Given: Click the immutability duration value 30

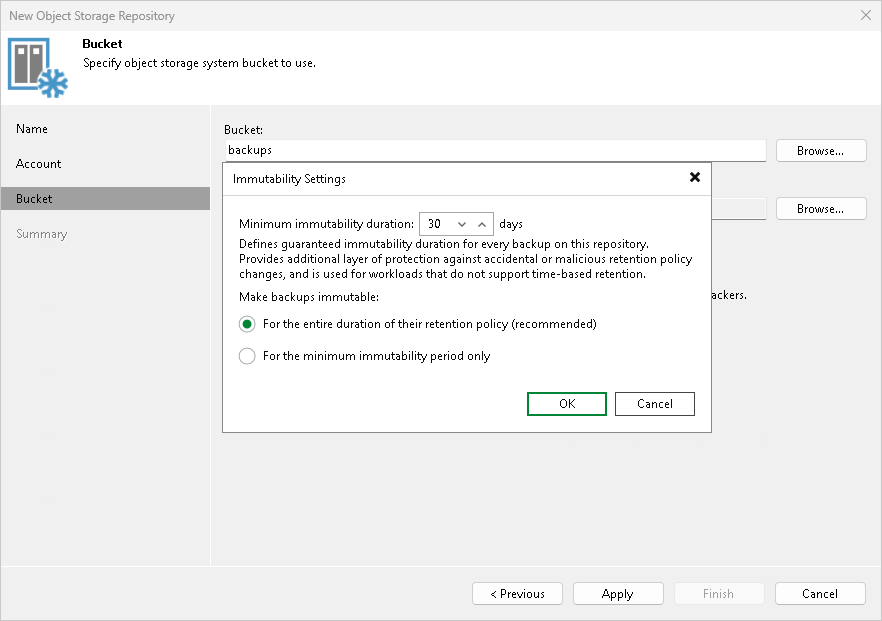Looking at the screenshot, I should 434,224.
